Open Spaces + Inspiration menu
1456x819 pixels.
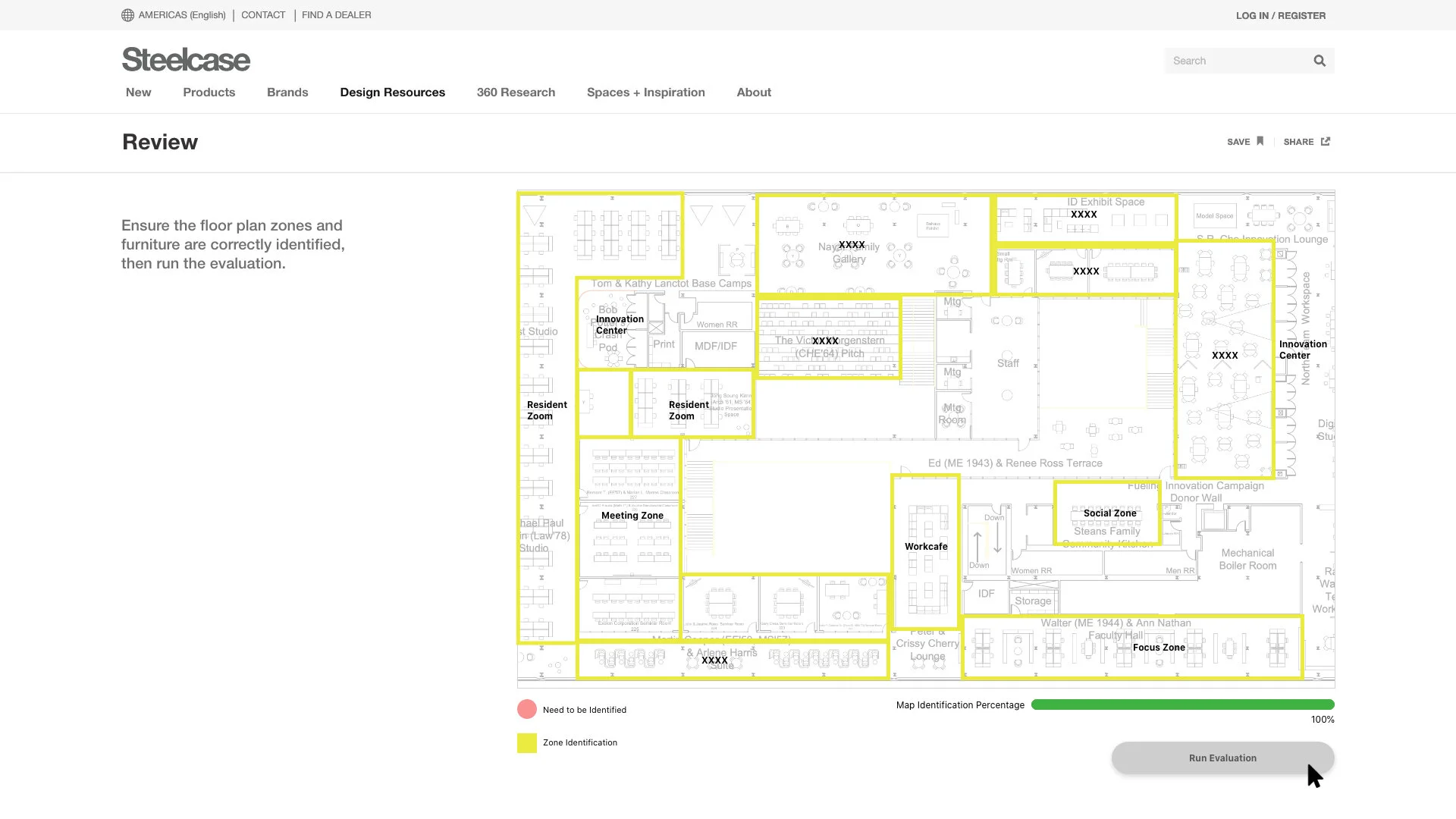click(645, 93)
